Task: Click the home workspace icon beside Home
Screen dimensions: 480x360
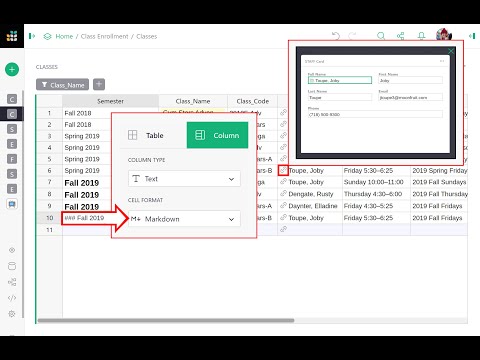Action: click(47, 36)
